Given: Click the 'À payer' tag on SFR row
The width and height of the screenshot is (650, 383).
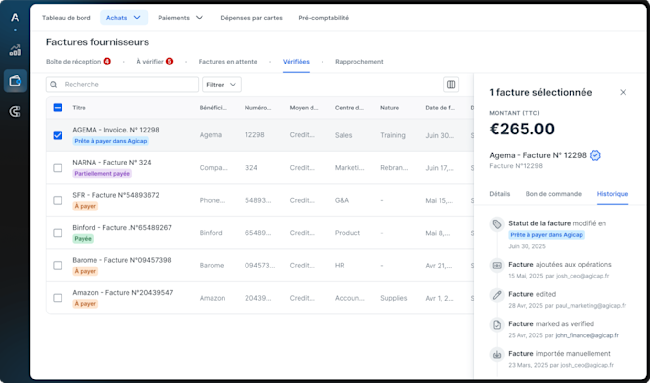Looking at the screenshot, I should point(85,206).
